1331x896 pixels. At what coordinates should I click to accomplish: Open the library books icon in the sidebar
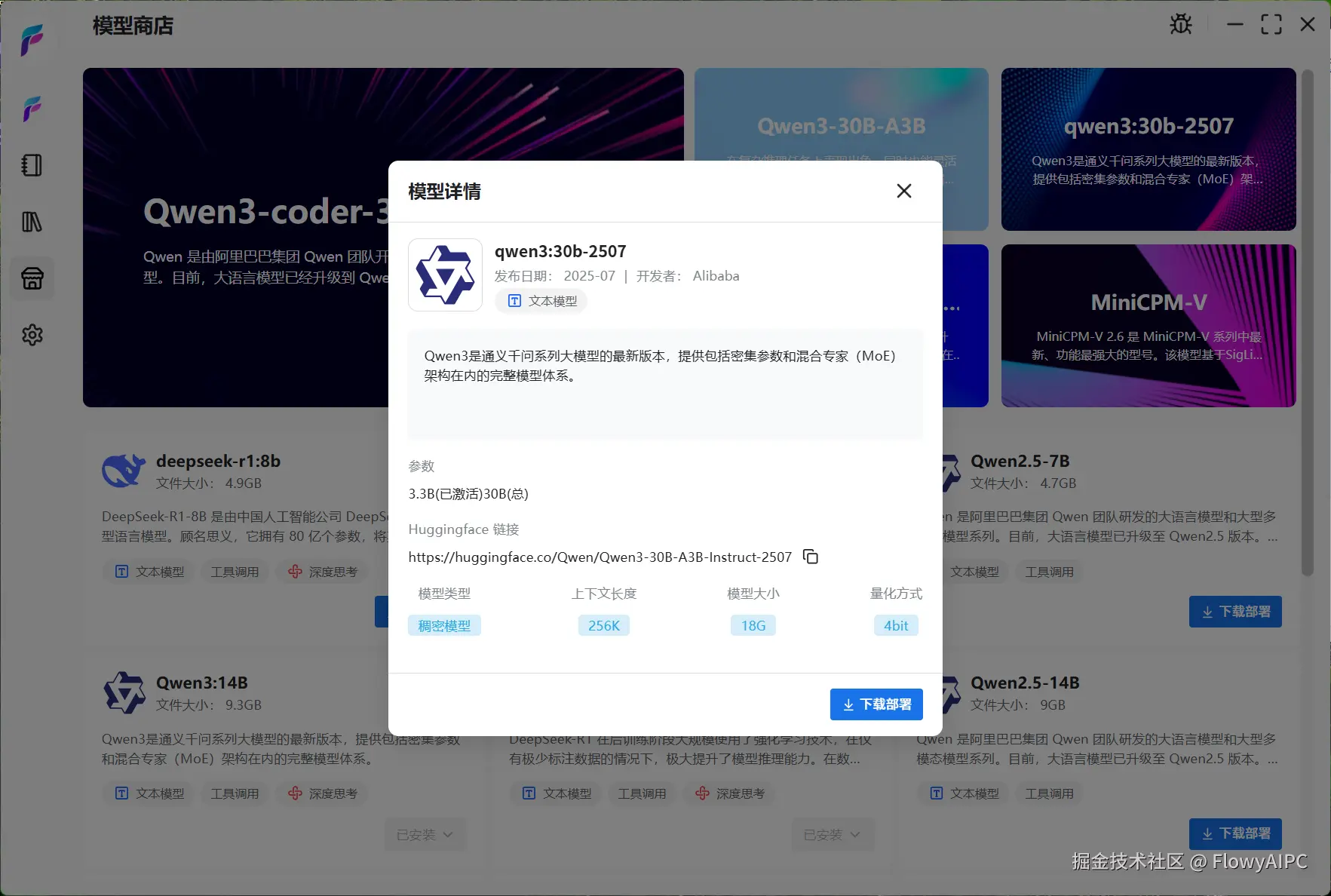[x=32, y=222]
